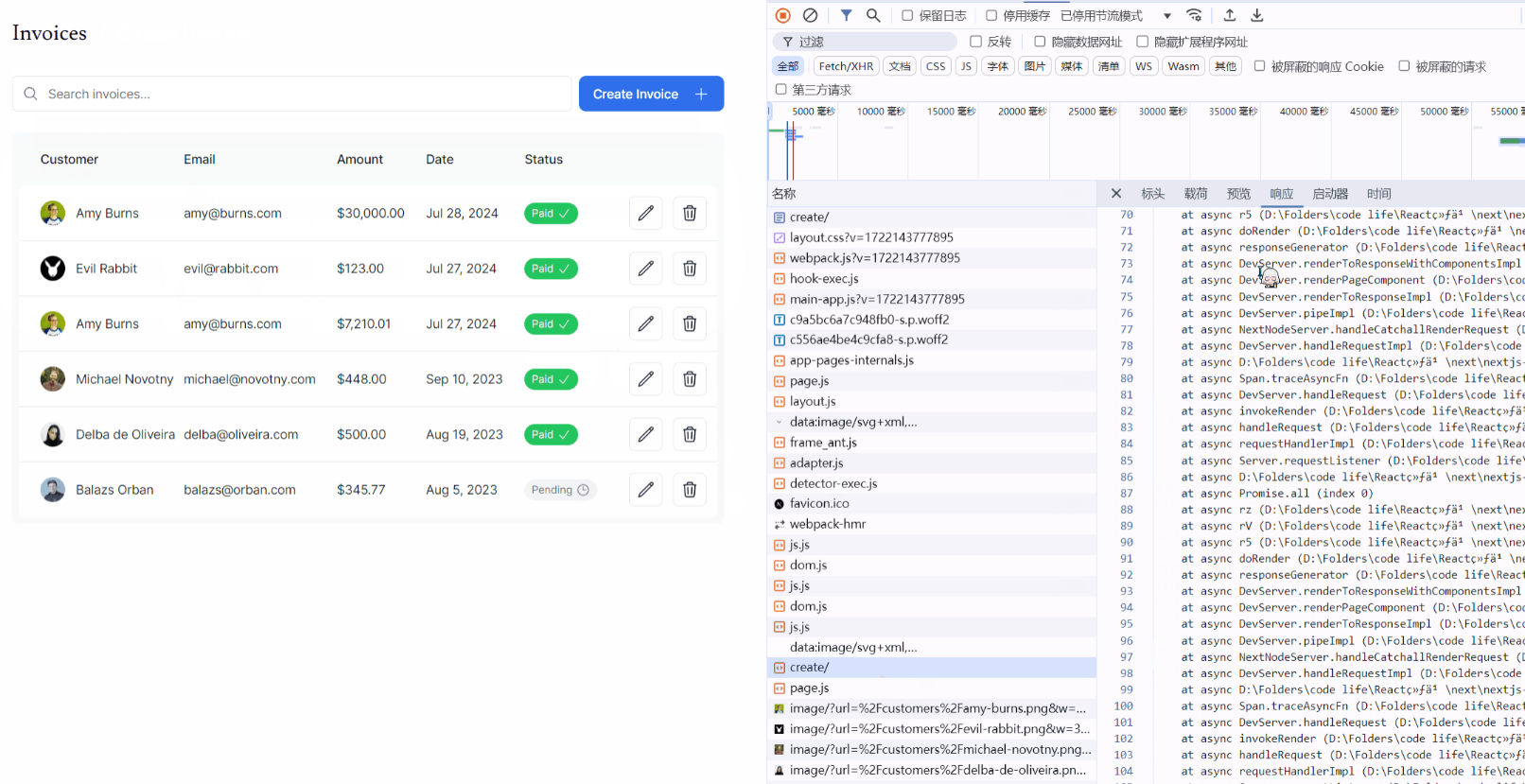Click the network timeline overview at 5000 毫秒
This screenshot has width=1525, height=784.
click(814, 112)
